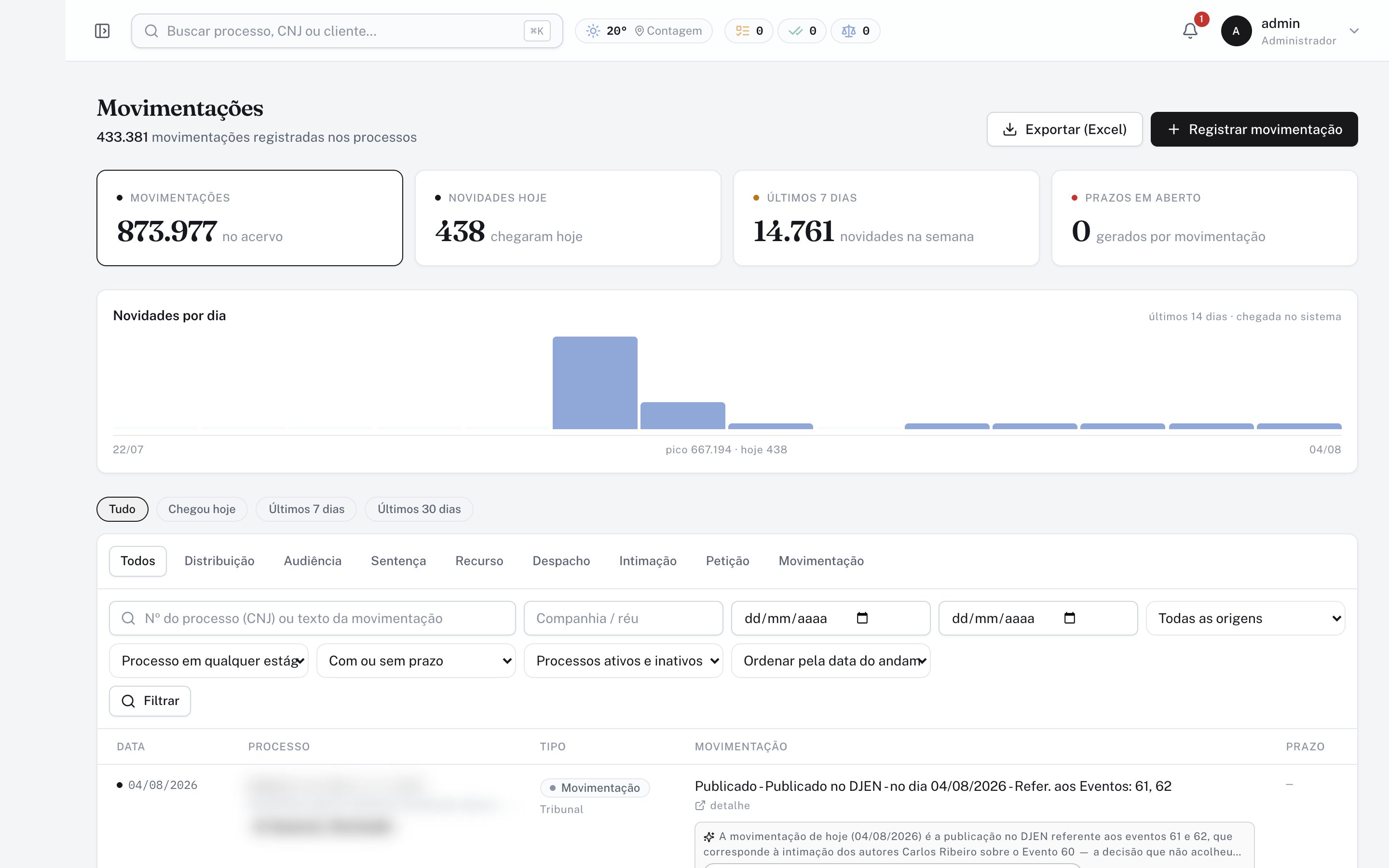Select the Últimos 7 dias 14.761 card

click(886, 218)
